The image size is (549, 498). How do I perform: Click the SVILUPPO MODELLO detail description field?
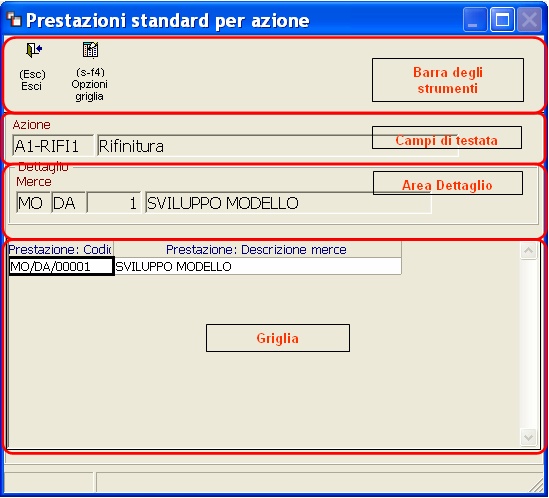click(x=288, y=202)
